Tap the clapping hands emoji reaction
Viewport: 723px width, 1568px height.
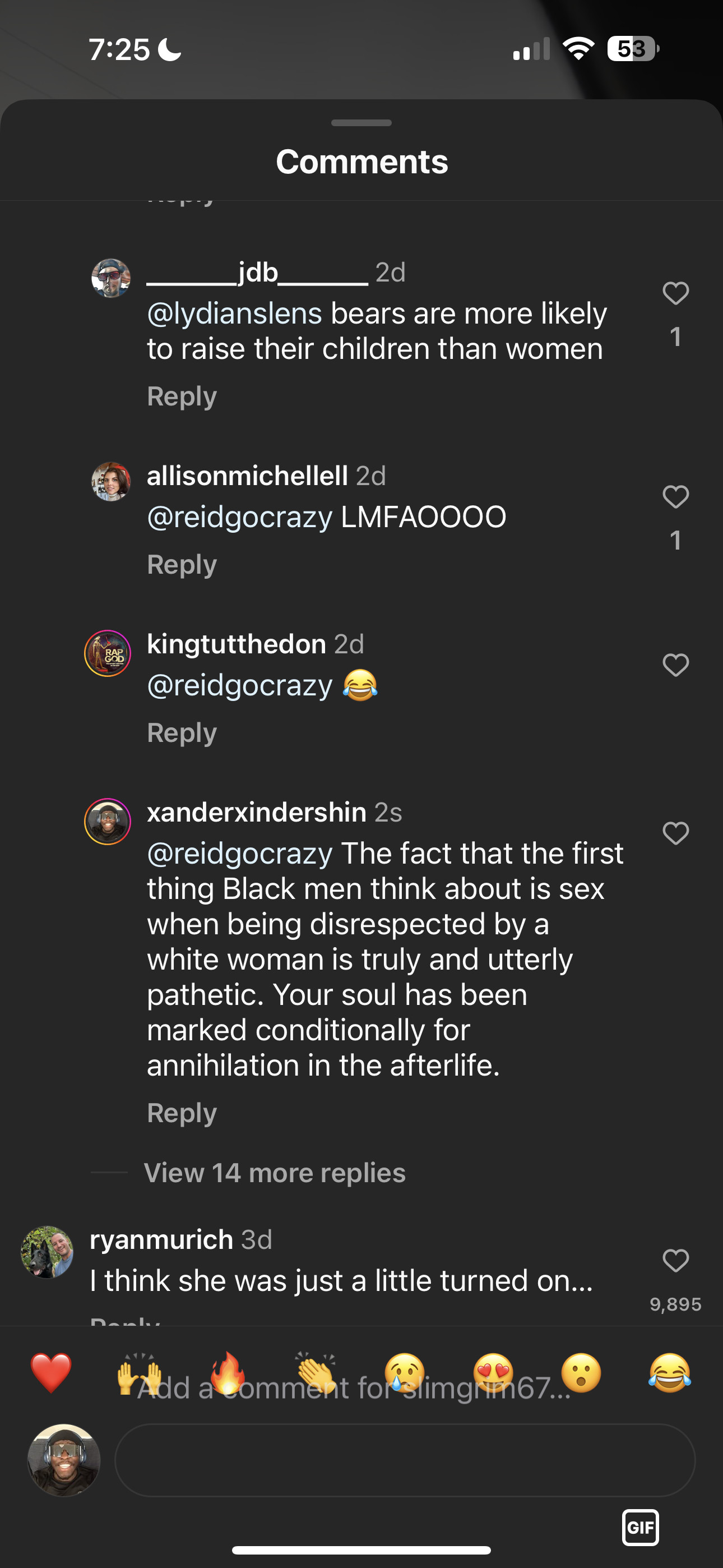click(316, 1373)
